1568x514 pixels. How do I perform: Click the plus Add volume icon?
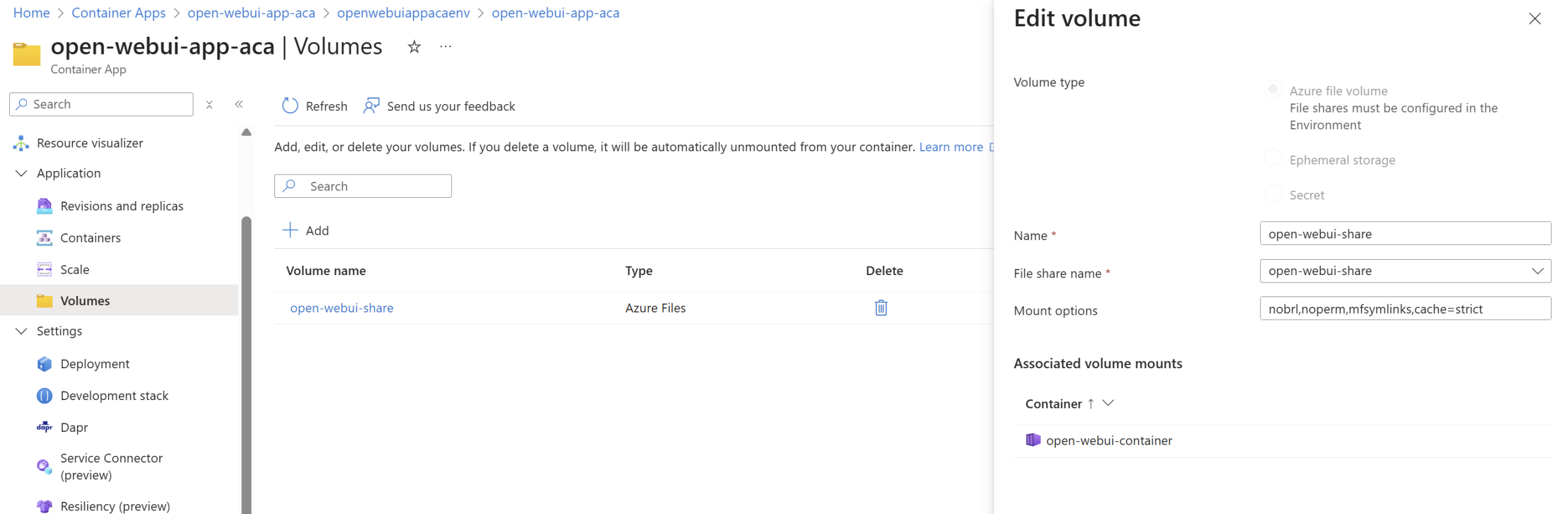290,230
